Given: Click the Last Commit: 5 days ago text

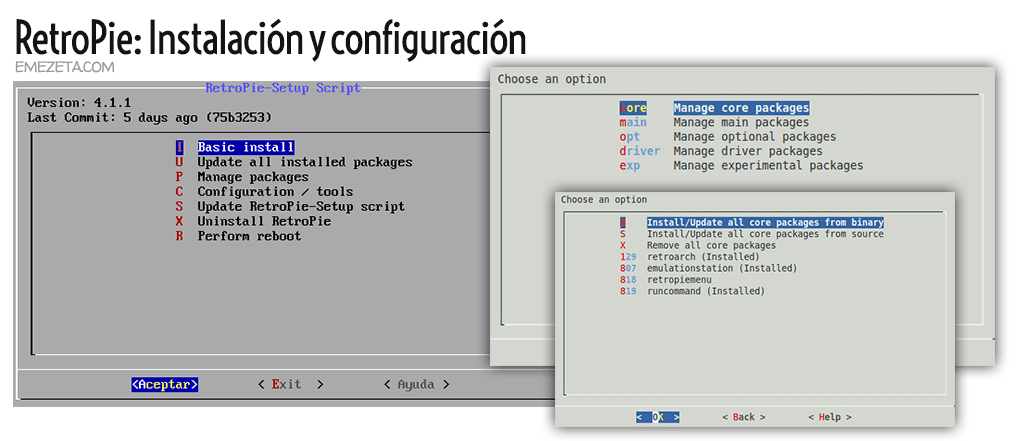Looking at the screenshot, I should coord(149,118).
